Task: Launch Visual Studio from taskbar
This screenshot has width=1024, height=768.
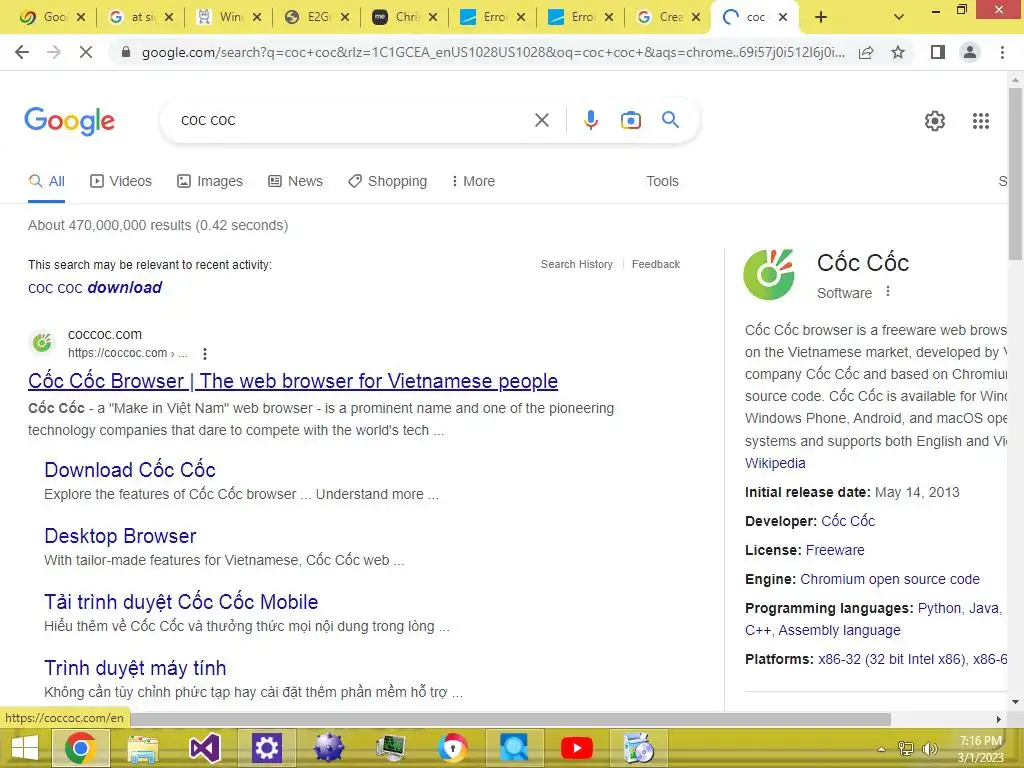Action: pyautogui.click(x=204, y=748)
